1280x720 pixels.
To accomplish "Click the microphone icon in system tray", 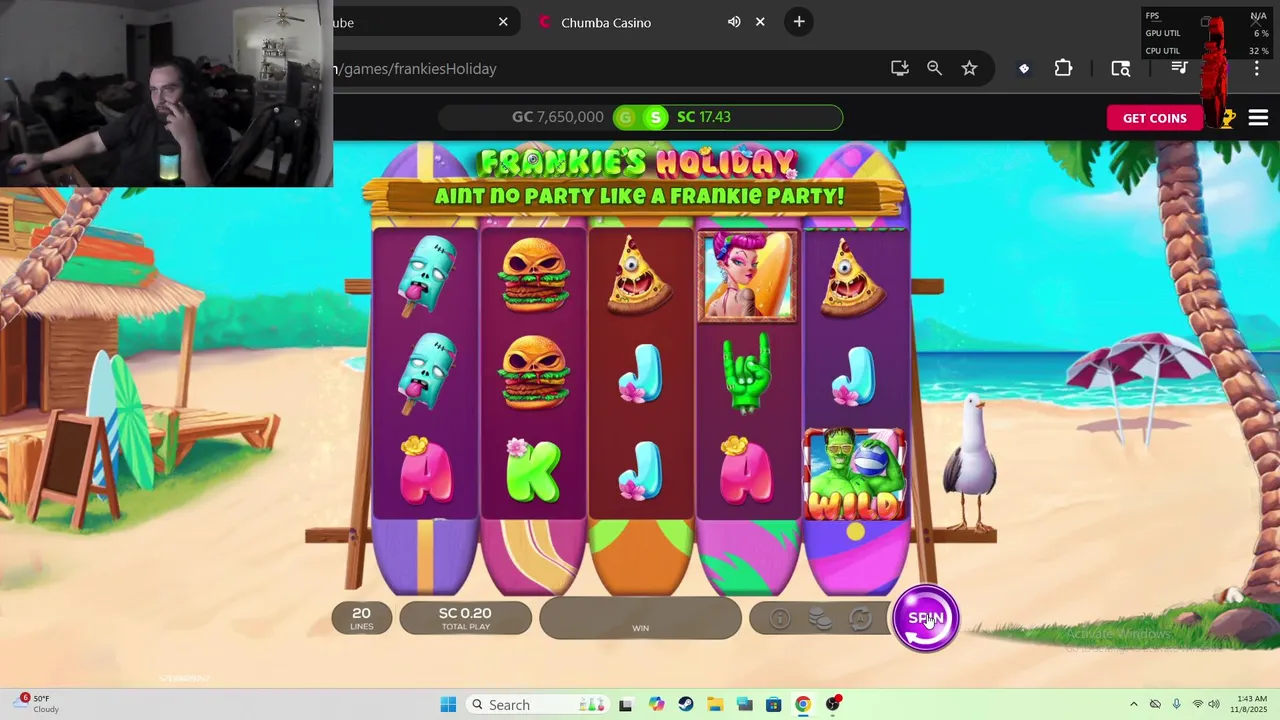I will pyautogui.click(x=1176, y=704).
